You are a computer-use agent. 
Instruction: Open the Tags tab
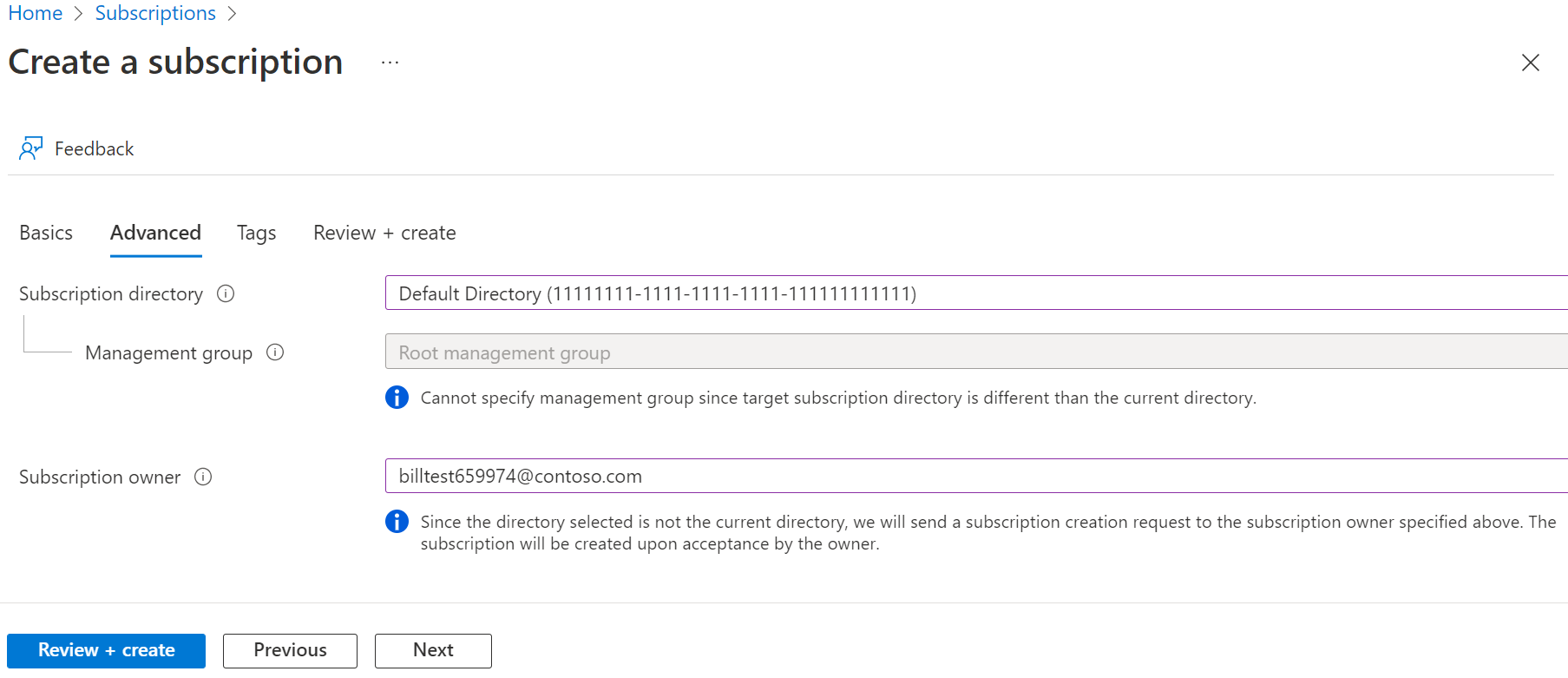click(256, 233)
